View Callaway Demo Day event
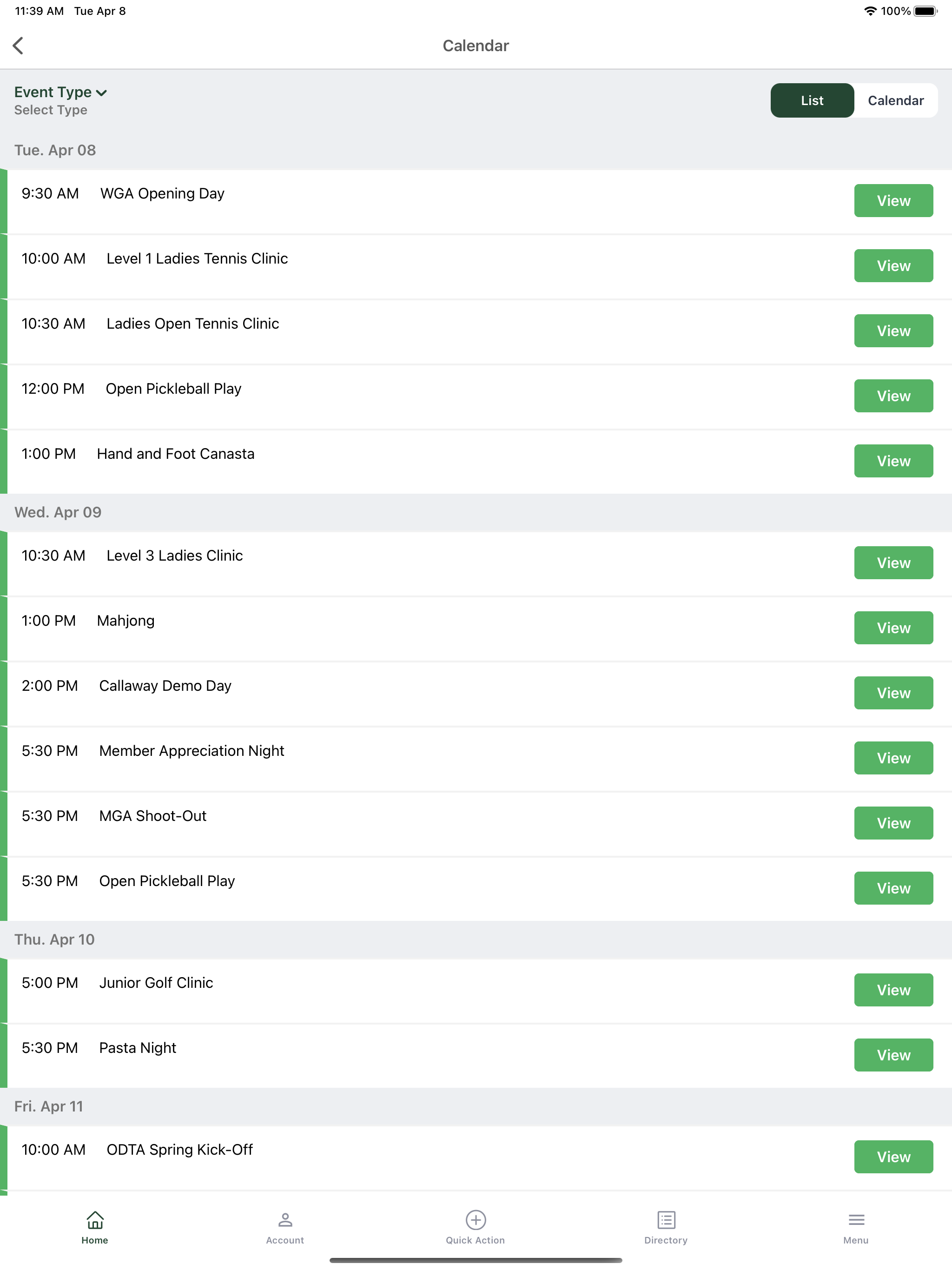Image resolution: width=952 pixels, height=1270 pixels. (x=893, y=693)
